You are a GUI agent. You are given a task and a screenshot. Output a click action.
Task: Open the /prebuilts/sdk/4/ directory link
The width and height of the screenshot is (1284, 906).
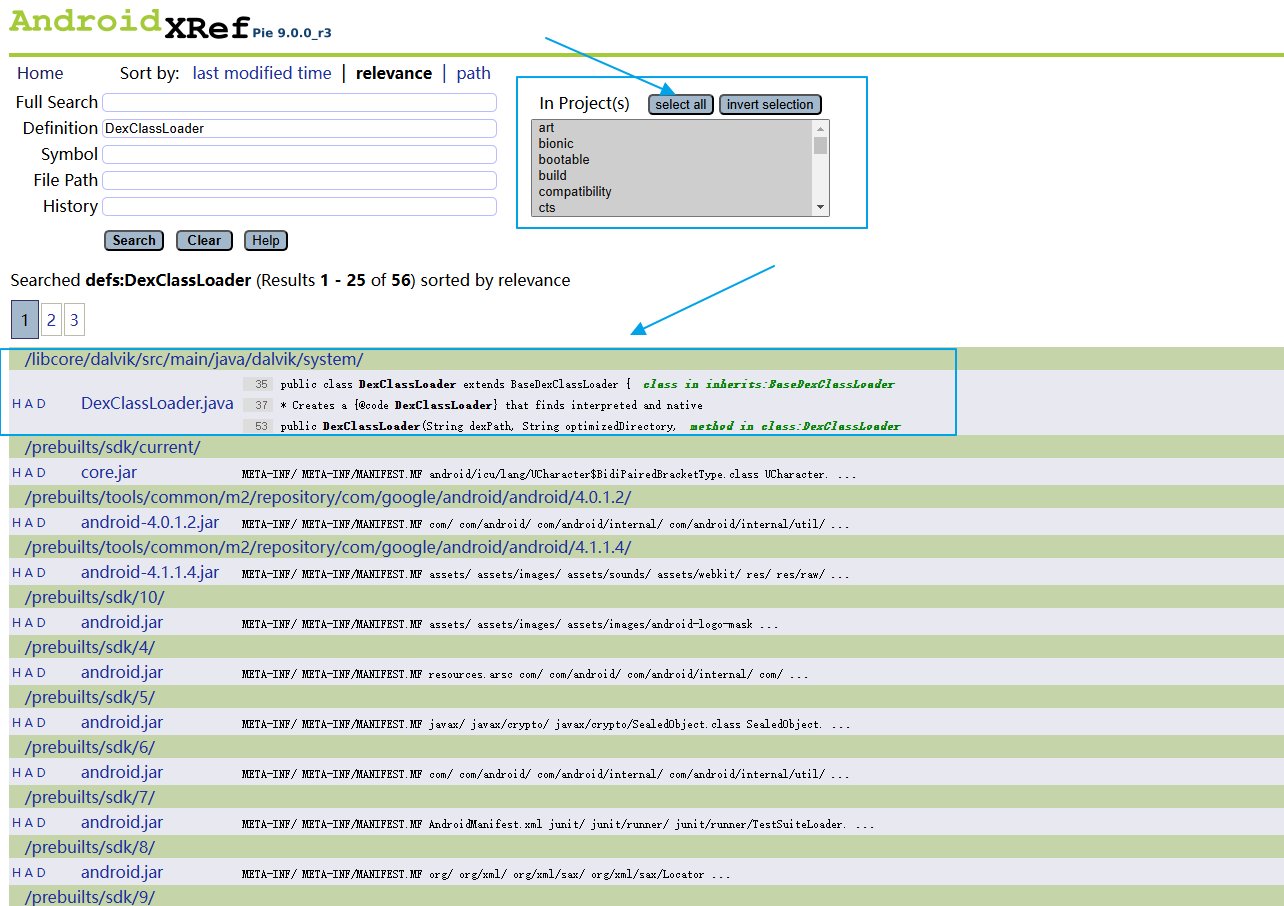coord(90,647)
